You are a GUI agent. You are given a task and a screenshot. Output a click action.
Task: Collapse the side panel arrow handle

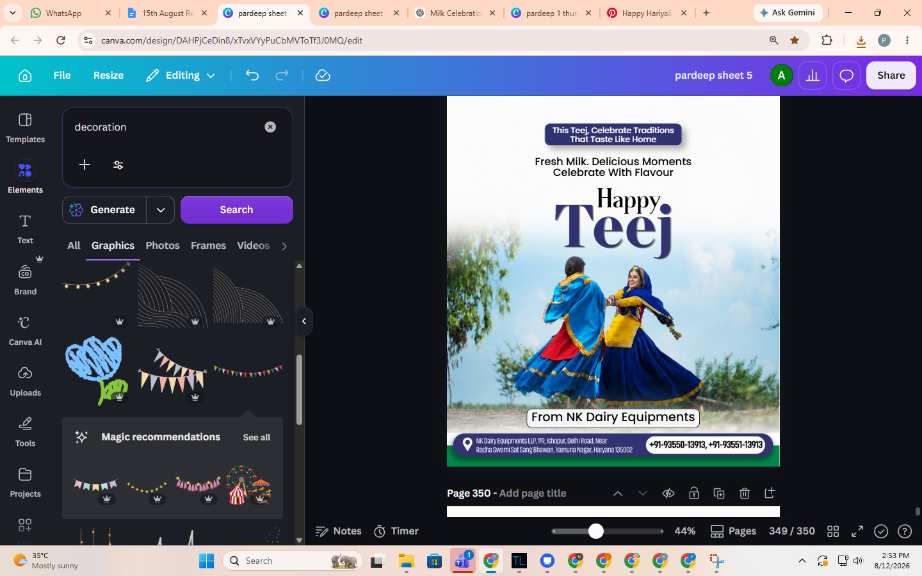click(x=304, y=321)
